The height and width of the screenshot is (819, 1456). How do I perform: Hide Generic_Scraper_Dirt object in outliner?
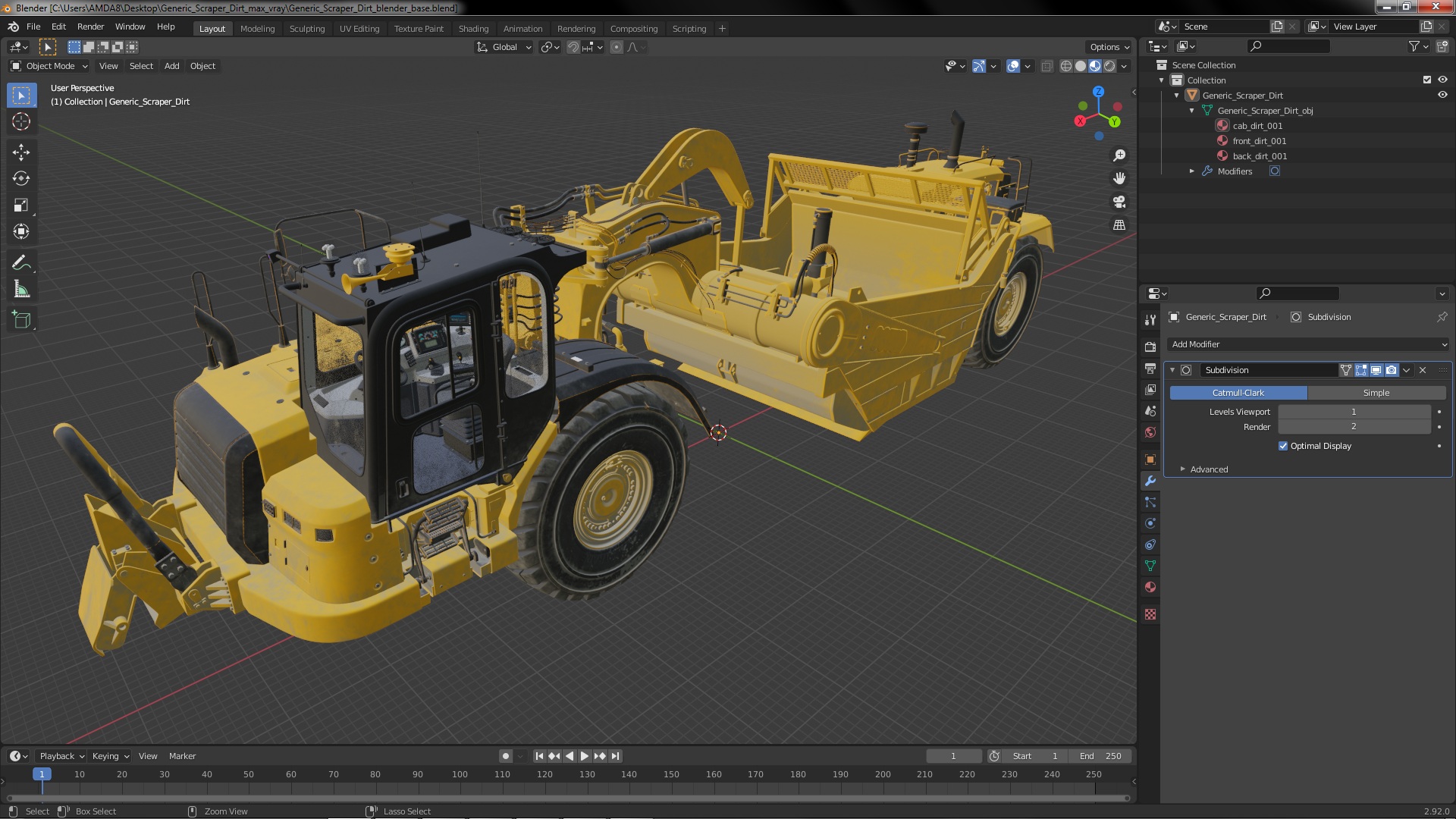coord(1442,96)
